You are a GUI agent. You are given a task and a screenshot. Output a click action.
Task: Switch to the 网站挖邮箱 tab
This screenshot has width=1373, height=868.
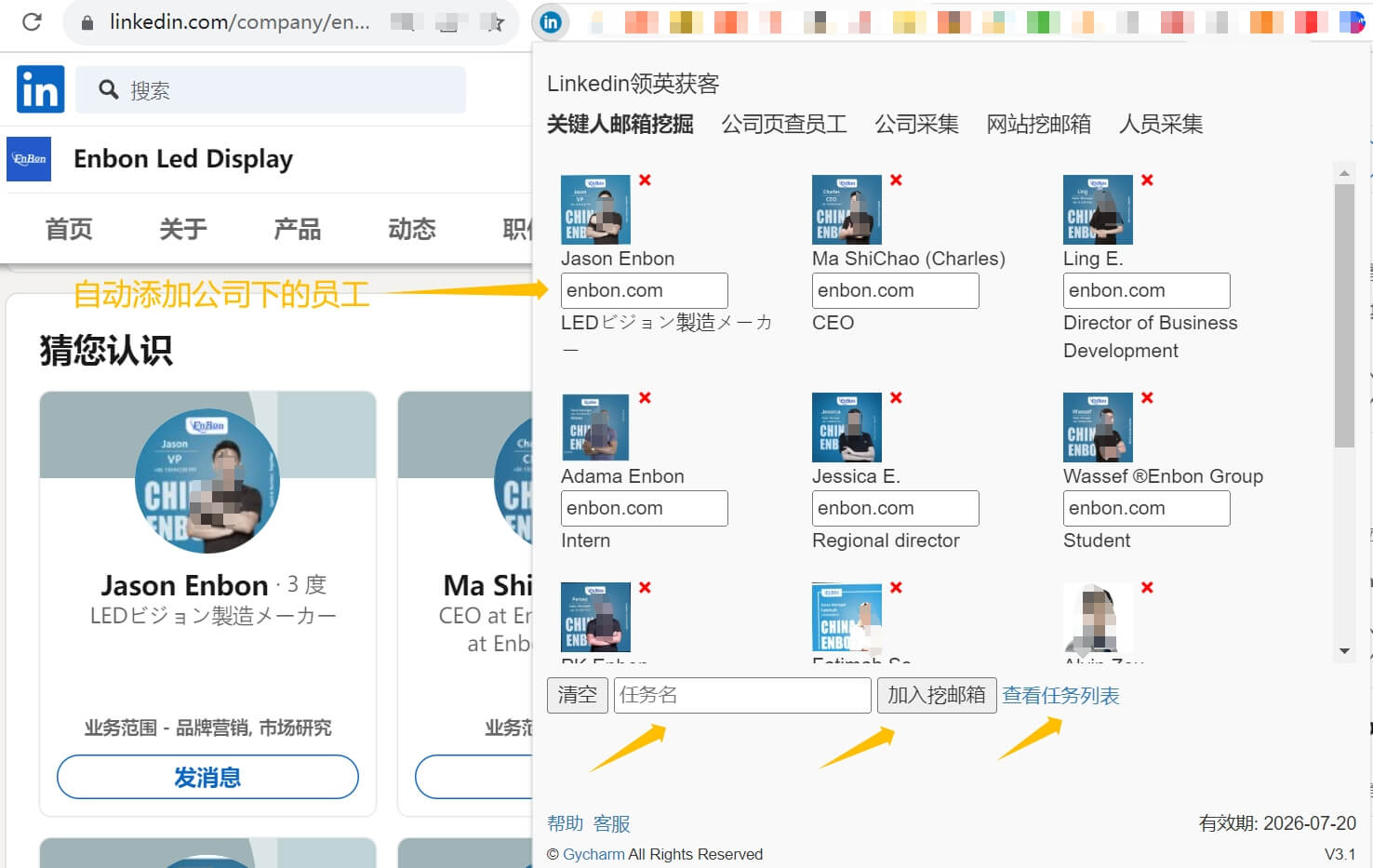pyautogui.click(x=1038, y=124)
